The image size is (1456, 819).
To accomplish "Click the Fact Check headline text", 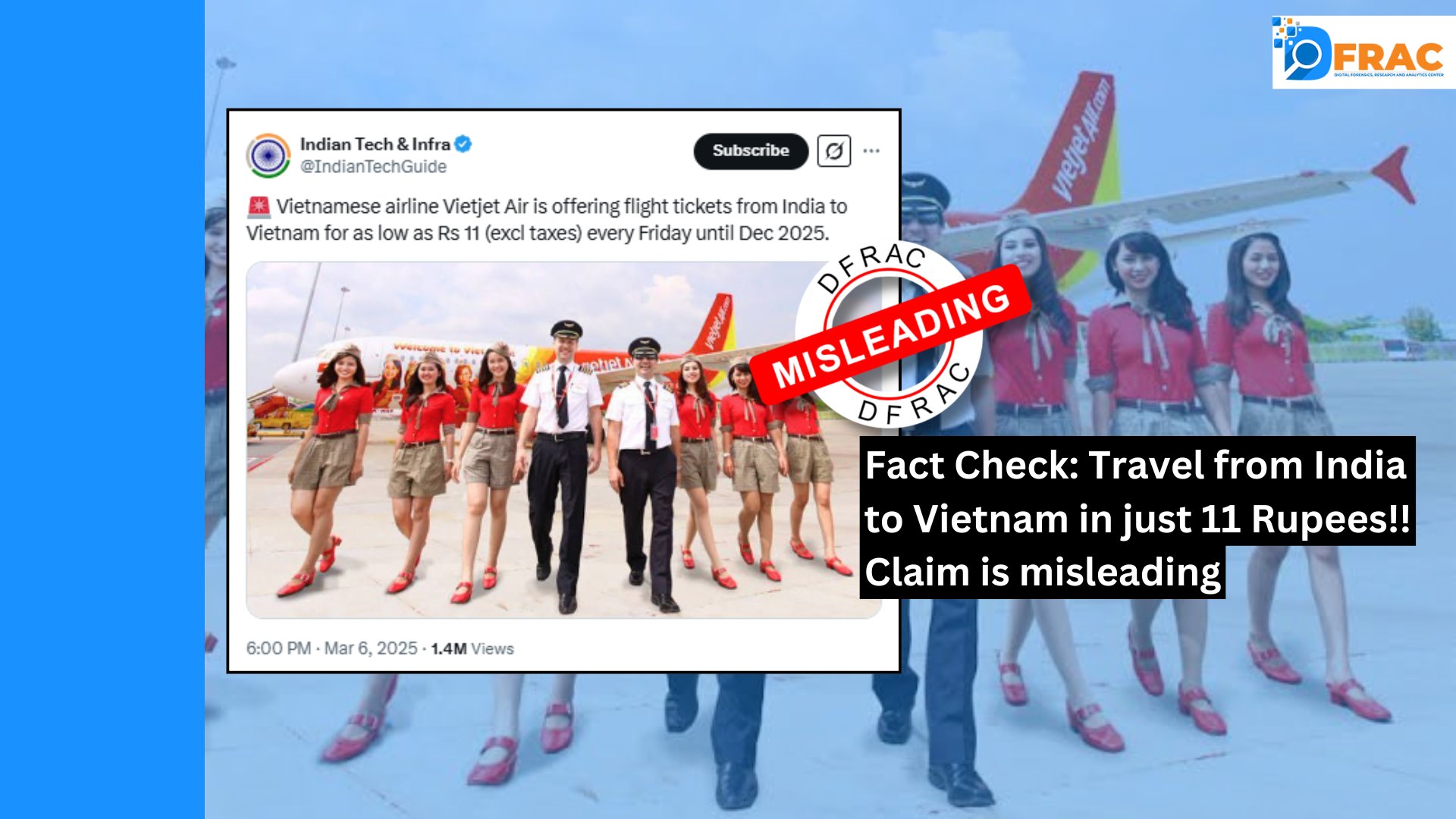I will [x=1135, y=465].
